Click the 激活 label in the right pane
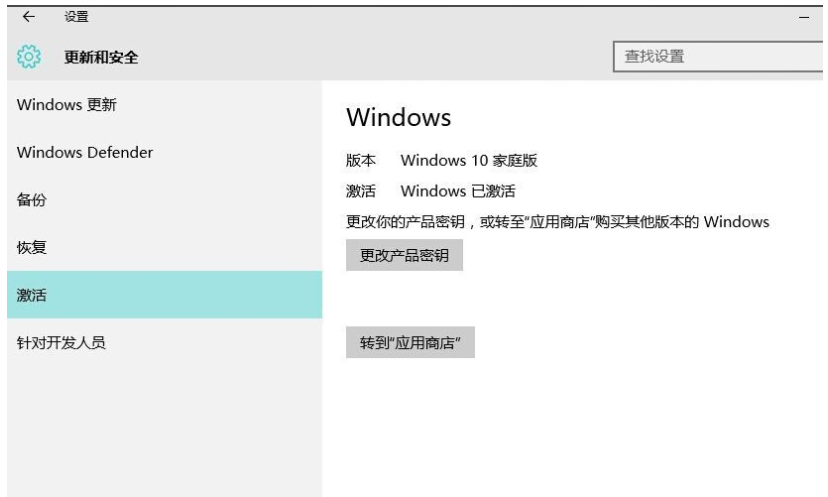The height and width of the screenshot is (497, 828). [x=360, y=191]
